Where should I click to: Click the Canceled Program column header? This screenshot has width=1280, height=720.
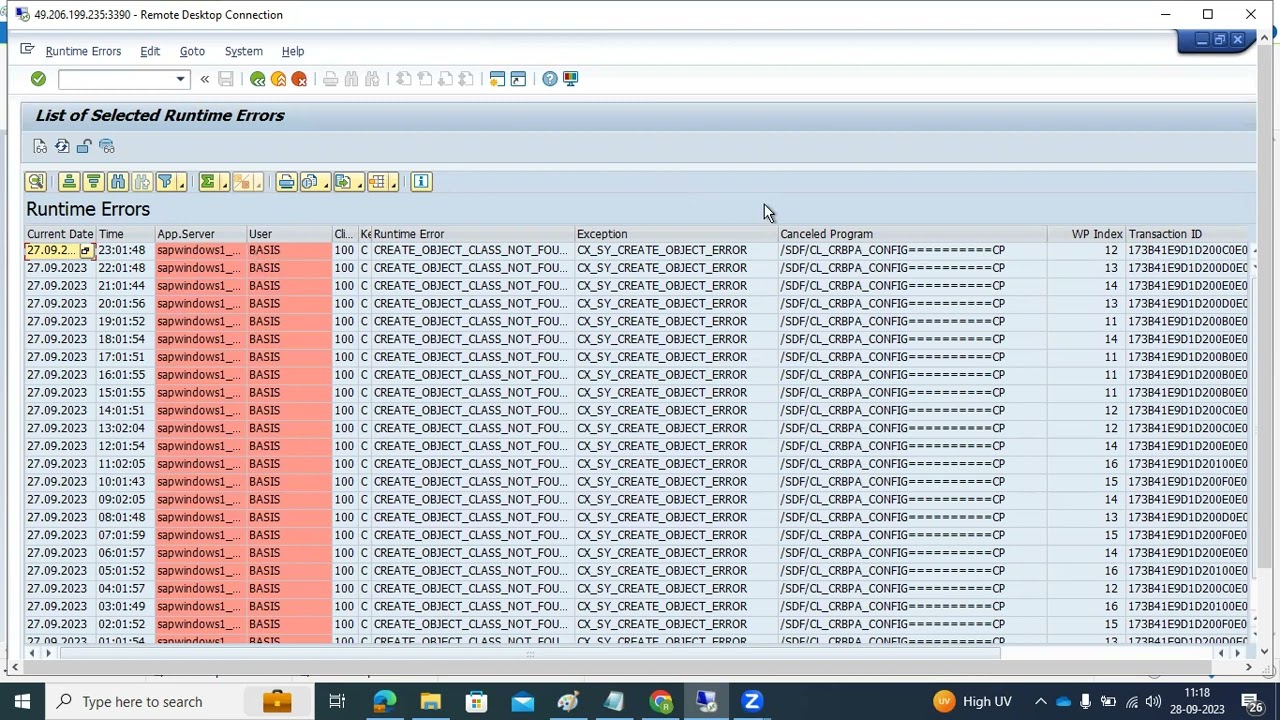pos(912,234)
